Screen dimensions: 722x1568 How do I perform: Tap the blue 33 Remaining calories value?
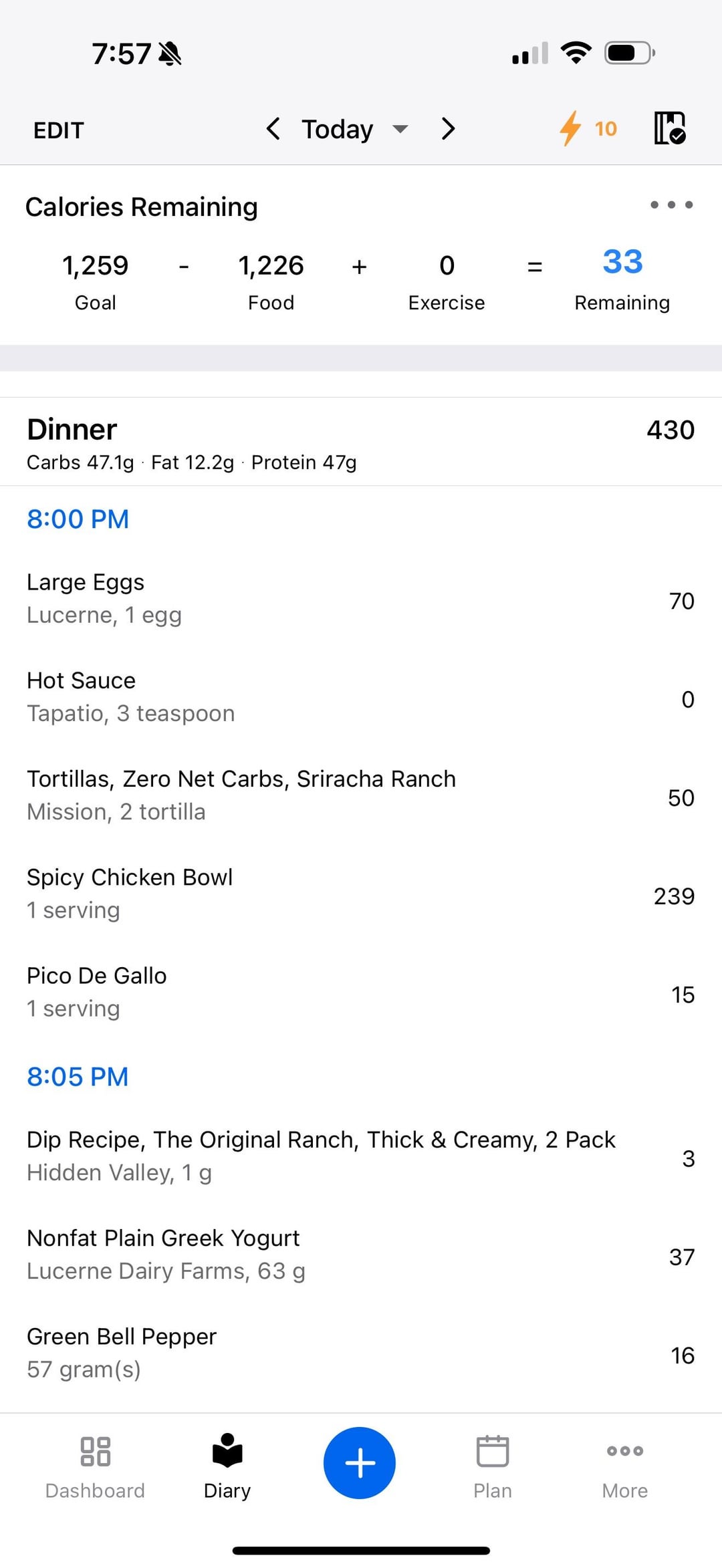622,261
